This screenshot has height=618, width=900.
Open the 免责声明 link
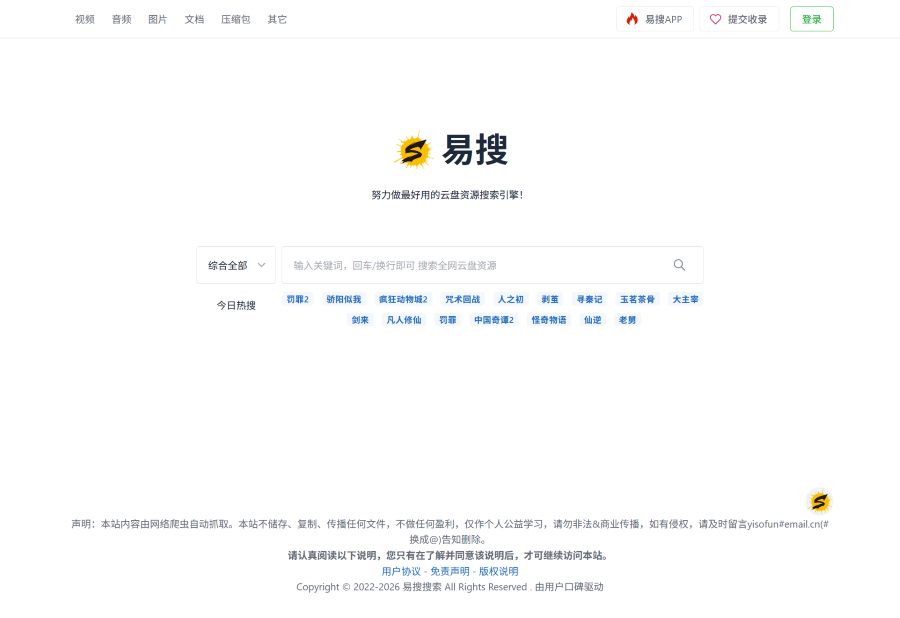[450, 571]
